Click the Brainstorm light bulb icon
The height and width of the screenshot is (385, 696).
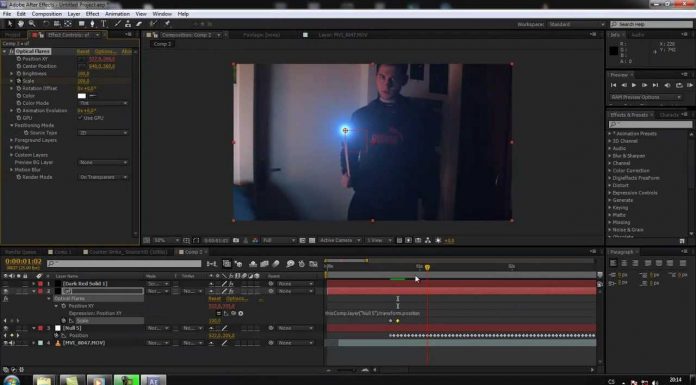click(290, 264)
